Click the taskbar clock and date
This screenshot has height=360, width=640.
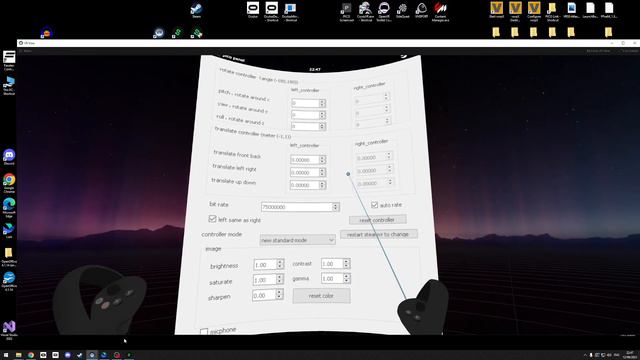(x=631, y=355)
